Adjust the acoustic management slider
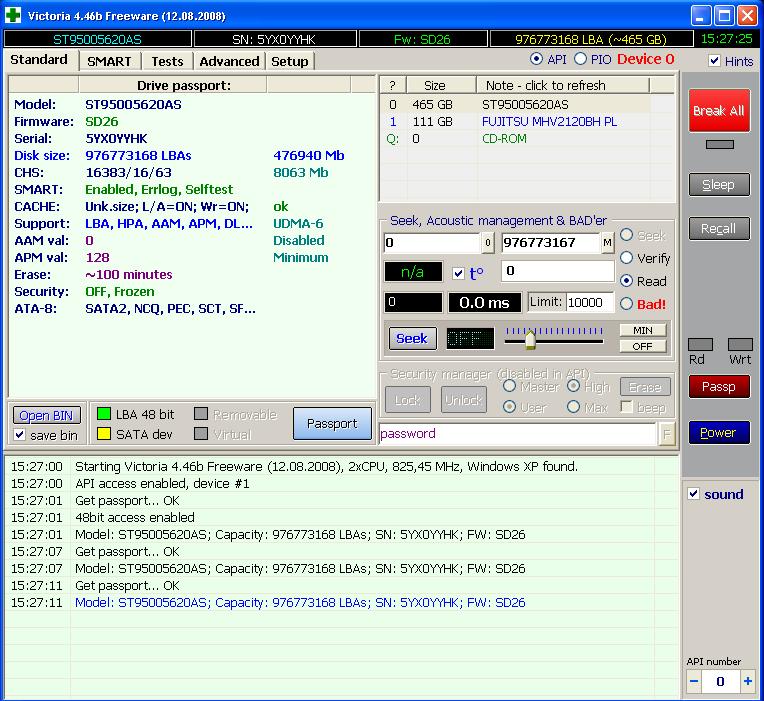Screen dimensions: 764x701 (x=530, y=340)
